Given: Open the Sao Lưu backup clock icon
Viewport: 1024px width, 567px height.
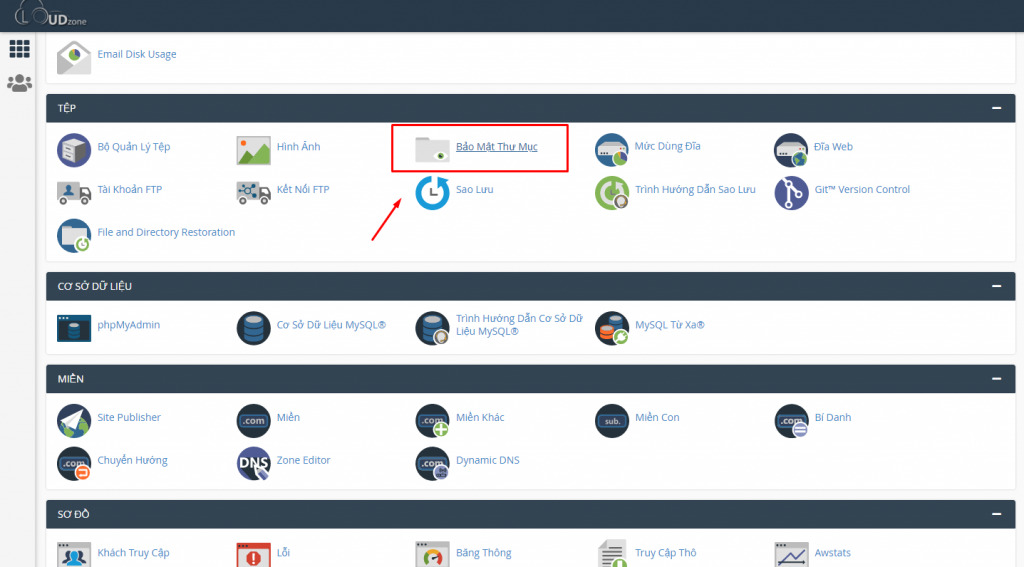Looking at the screenshot, I should tap(432, 193).
